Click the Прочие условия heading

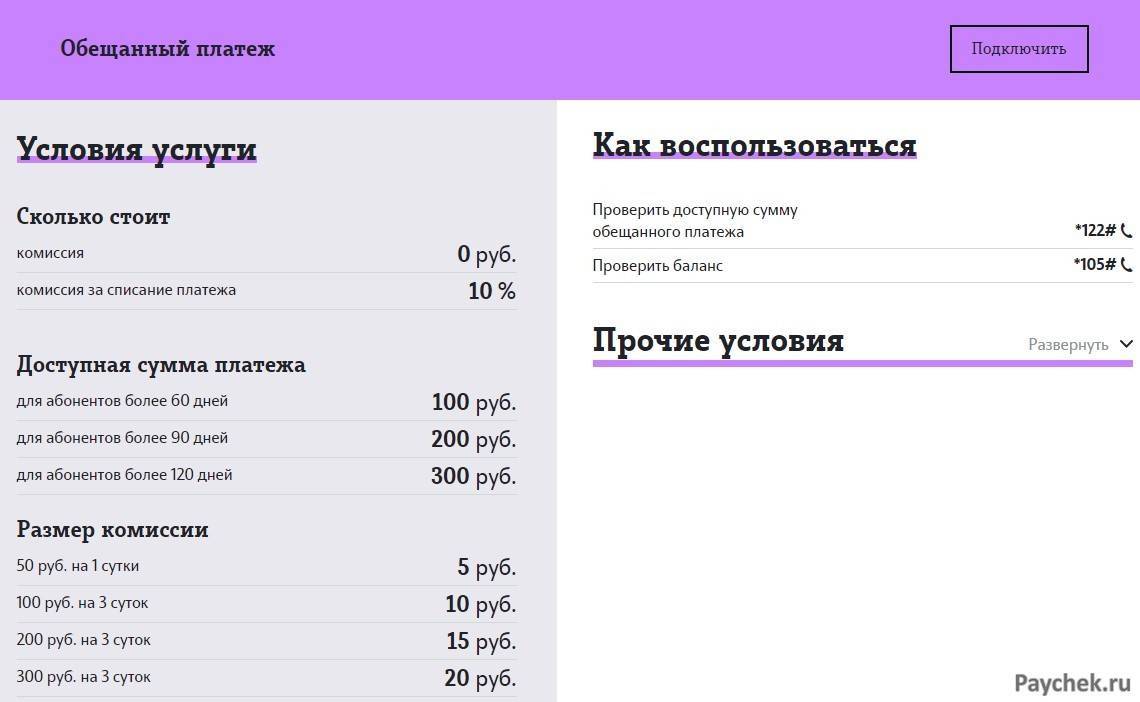[x=718, y=340]
